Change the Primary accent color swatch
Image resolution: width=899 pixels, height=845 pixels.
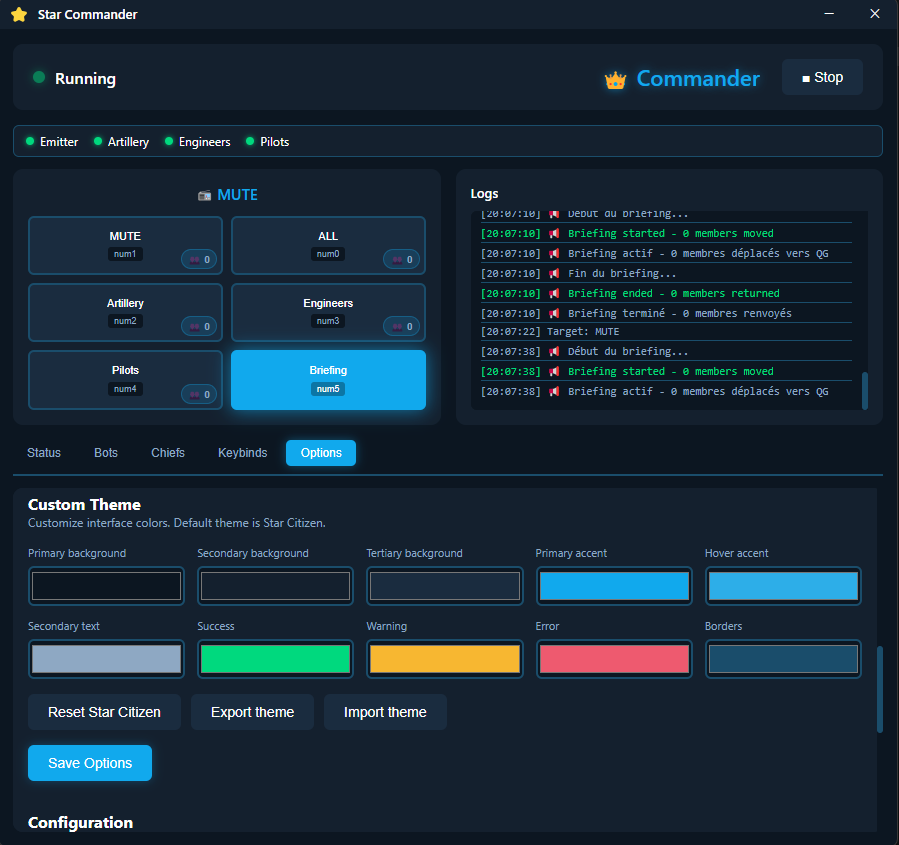pyautogui.click(x=614, y=586)
